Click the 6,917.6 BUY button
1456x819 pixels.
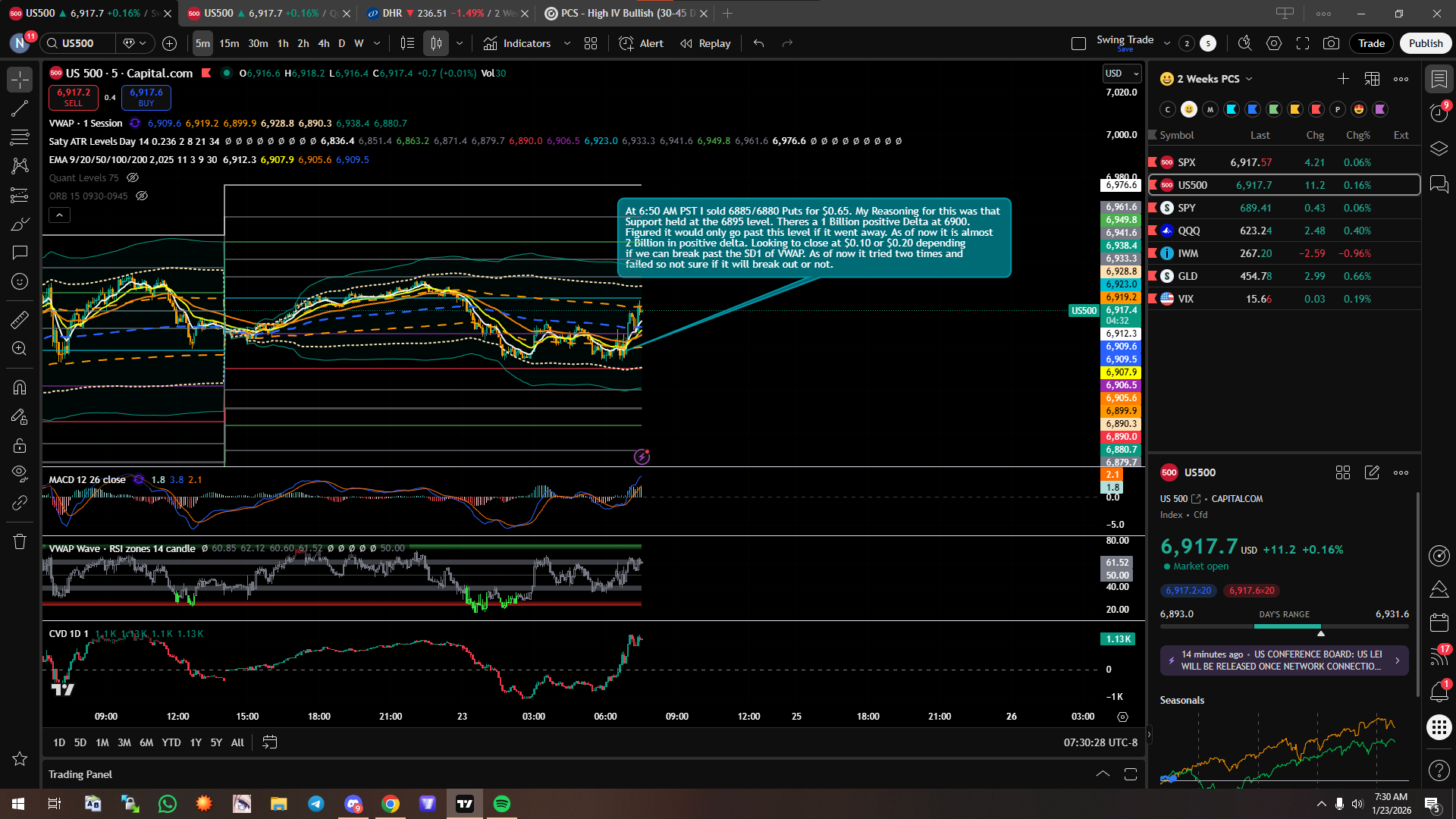[146, 96]
